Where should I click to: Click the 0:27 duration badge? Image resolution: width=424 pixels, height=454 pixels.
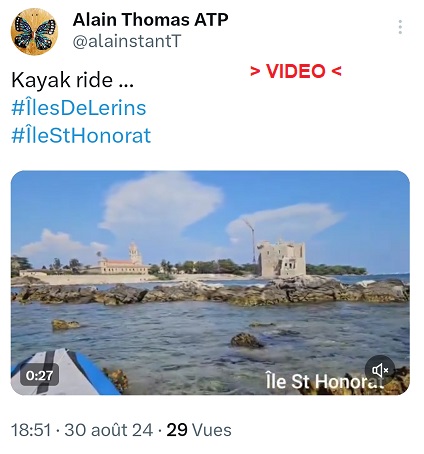pos(39,375)
